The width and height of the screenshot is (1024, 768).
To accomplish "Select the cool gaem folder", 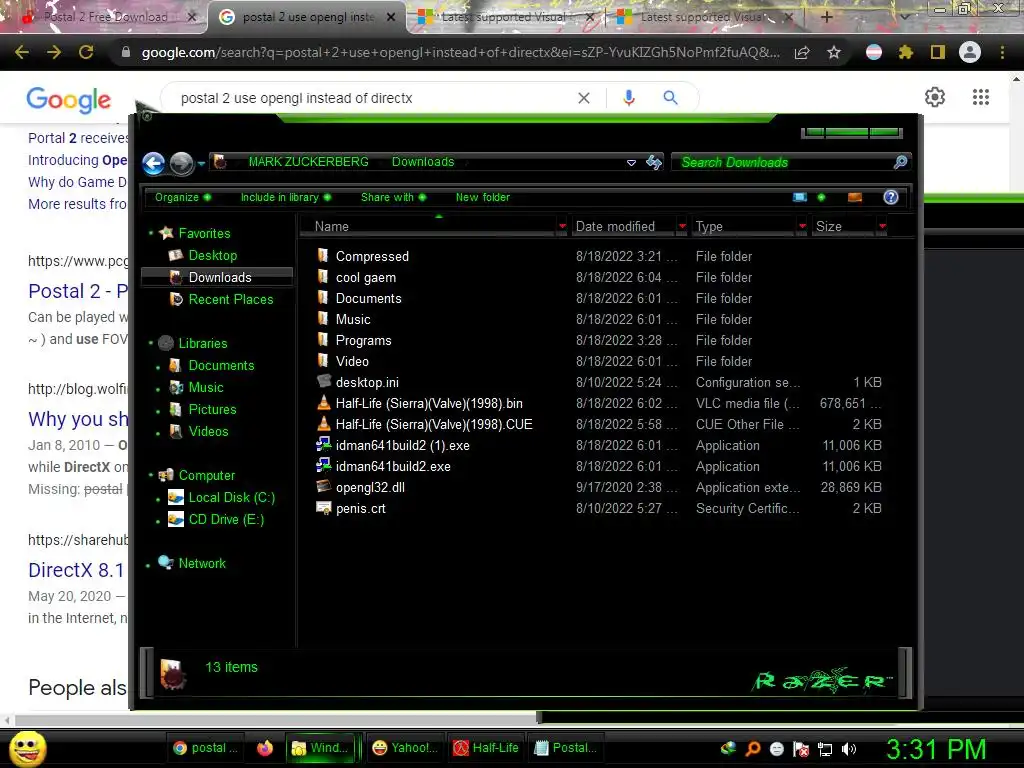I will (366, 278).
